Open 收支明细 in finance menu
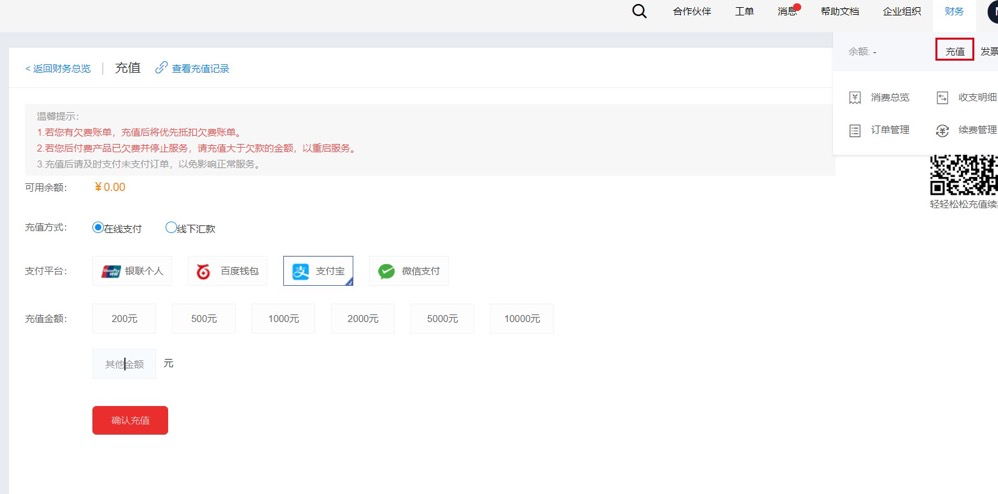This screenshot has width=998, height=494. coord(978,97)
